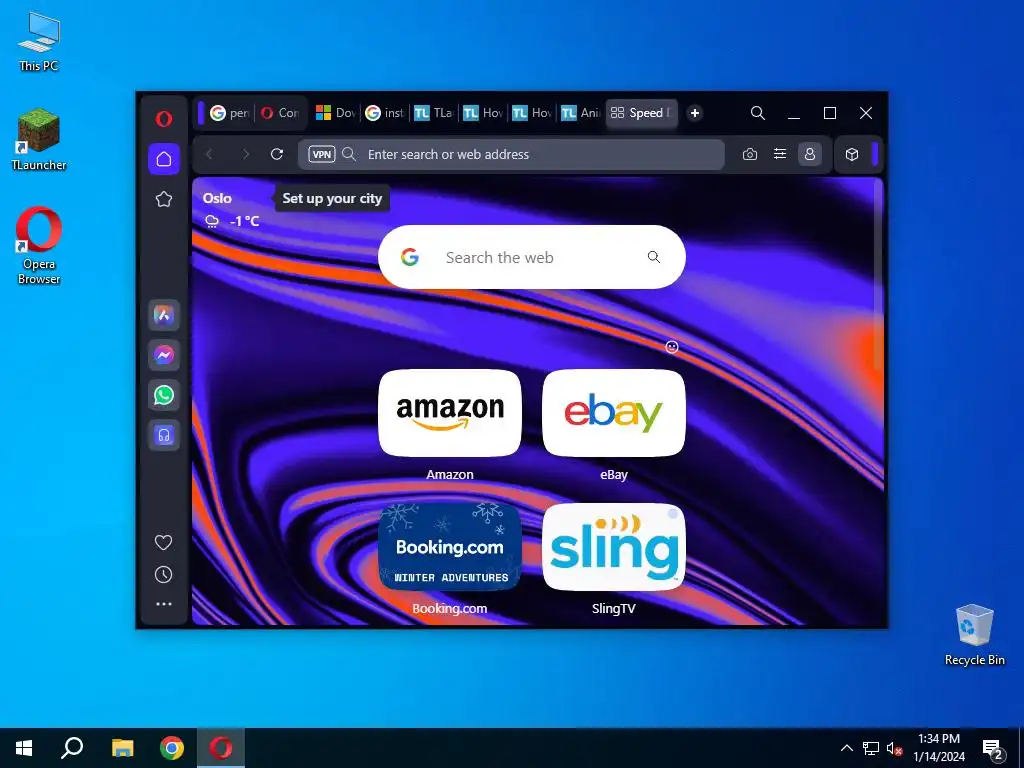The image size is (1024, 768).
Task: Open WhatsApp in the sidebar
Action: click(164, 395)
